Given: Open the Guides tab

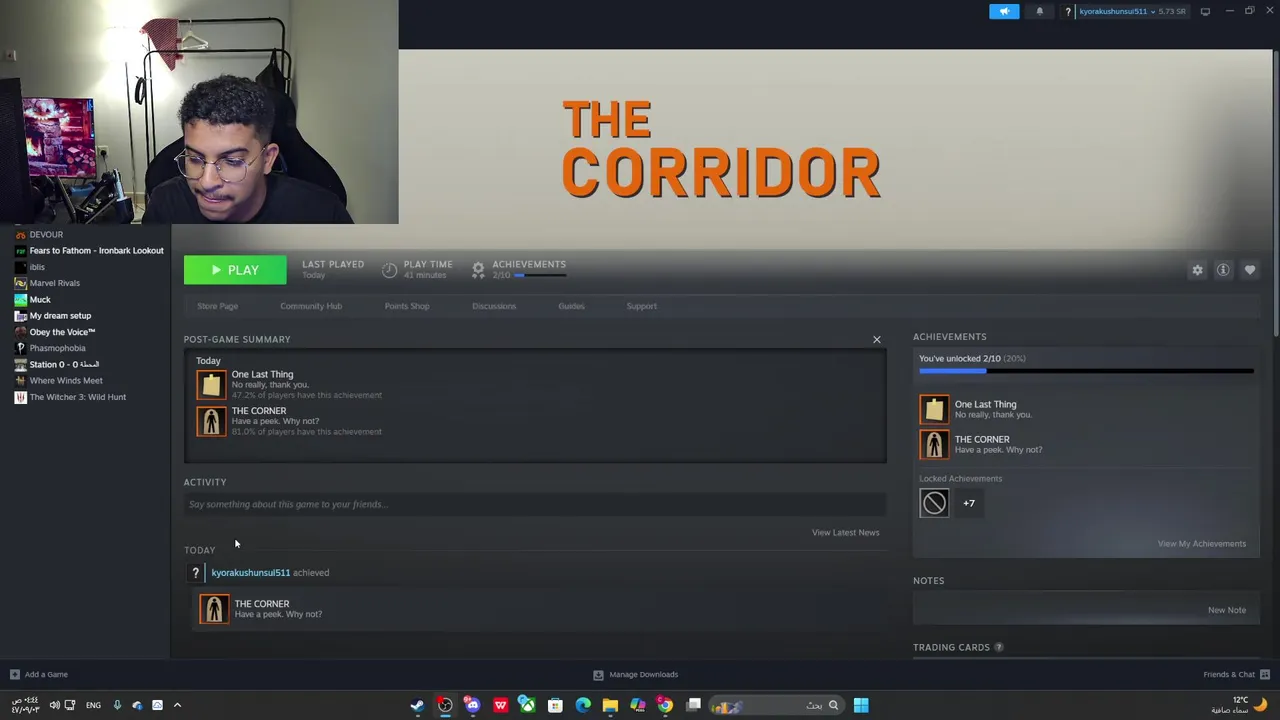Looking at the screenshot, I should 571,306.
